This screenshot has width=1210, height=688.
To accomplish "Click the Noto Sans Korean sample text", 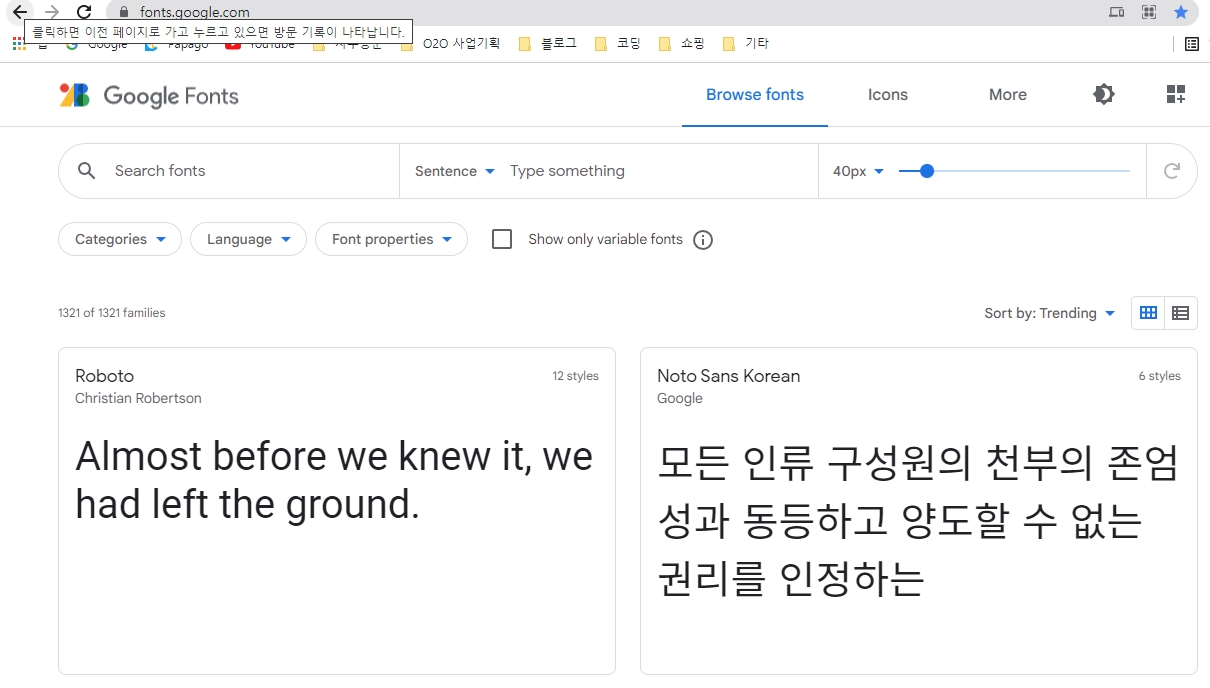I will (918, 521).
